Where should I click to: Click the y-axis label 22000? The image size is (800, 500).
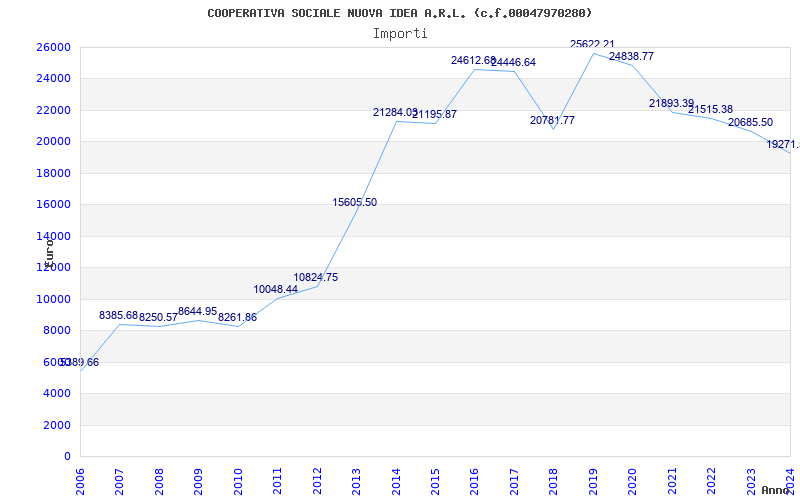pos(53,110)
